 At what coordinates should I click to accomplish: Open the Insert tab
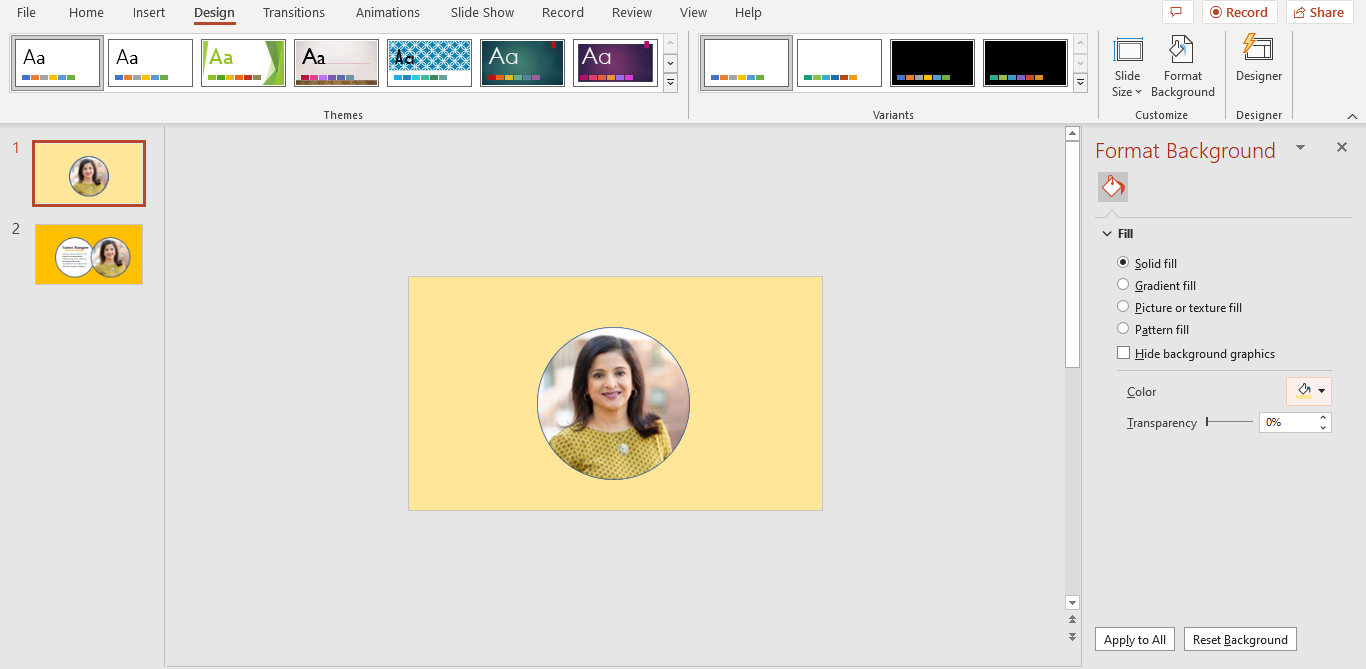point(148,12)
